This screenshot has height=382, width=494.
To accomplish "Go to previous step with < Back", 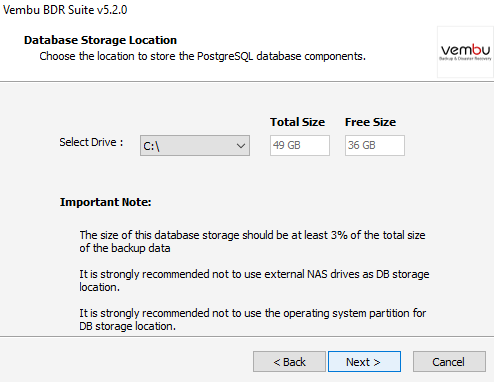I will point(289,362).
